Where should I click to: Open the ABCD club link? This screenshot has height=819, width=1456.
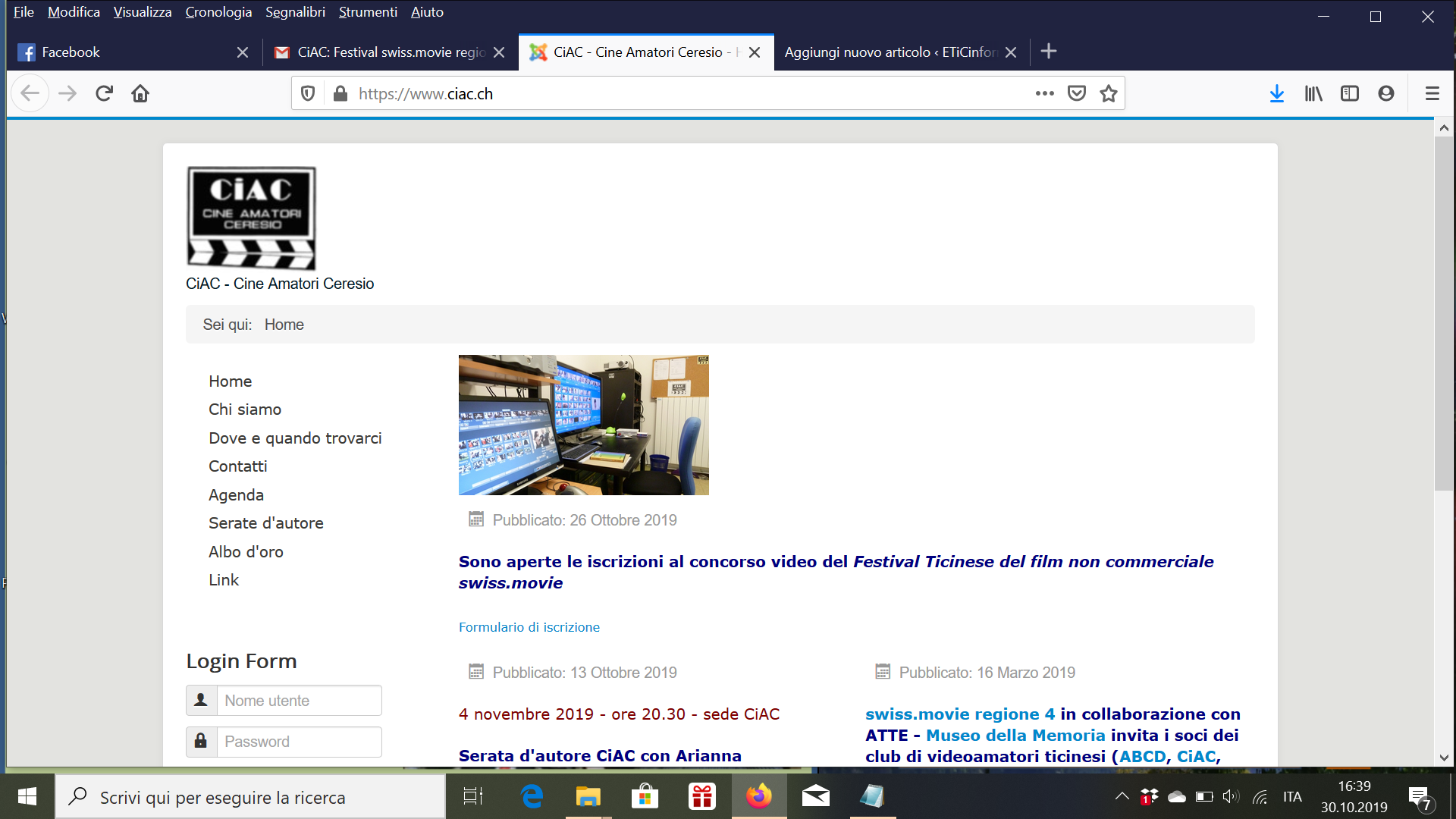click(1143, 757)
